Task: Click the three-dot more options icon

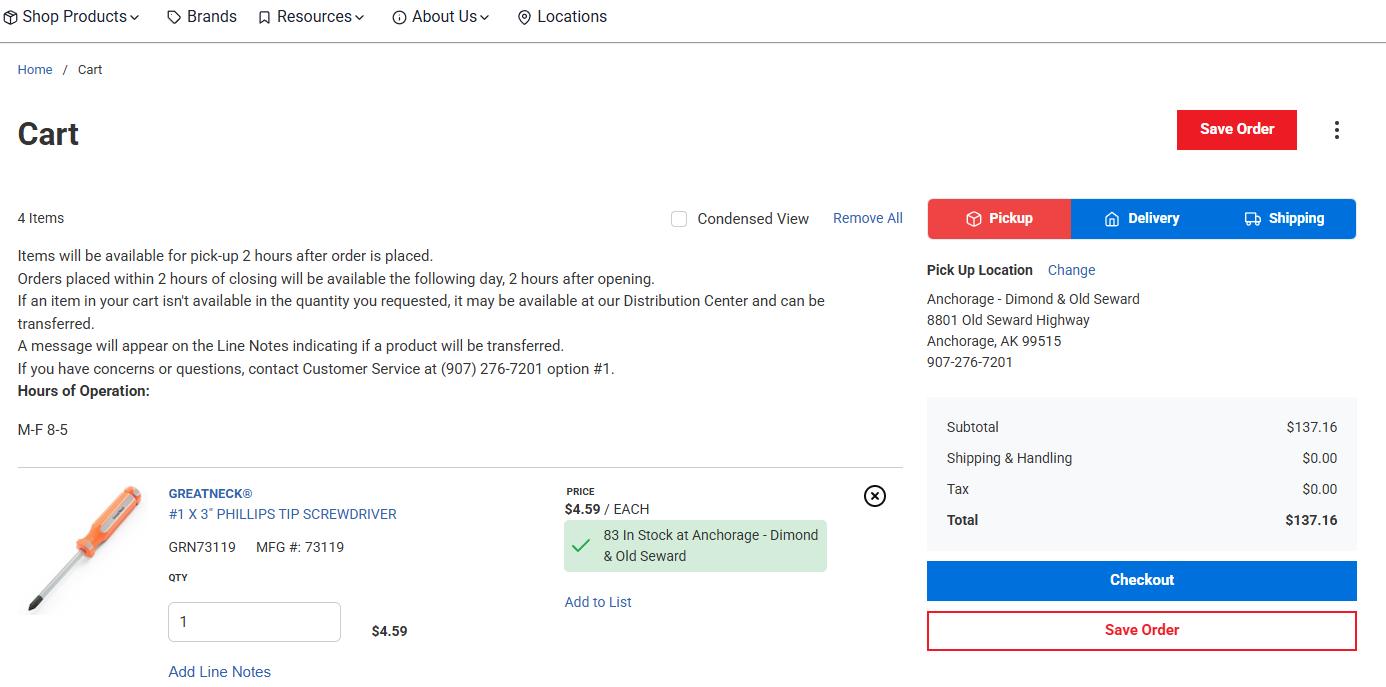Action: (x=1336, y=130)
